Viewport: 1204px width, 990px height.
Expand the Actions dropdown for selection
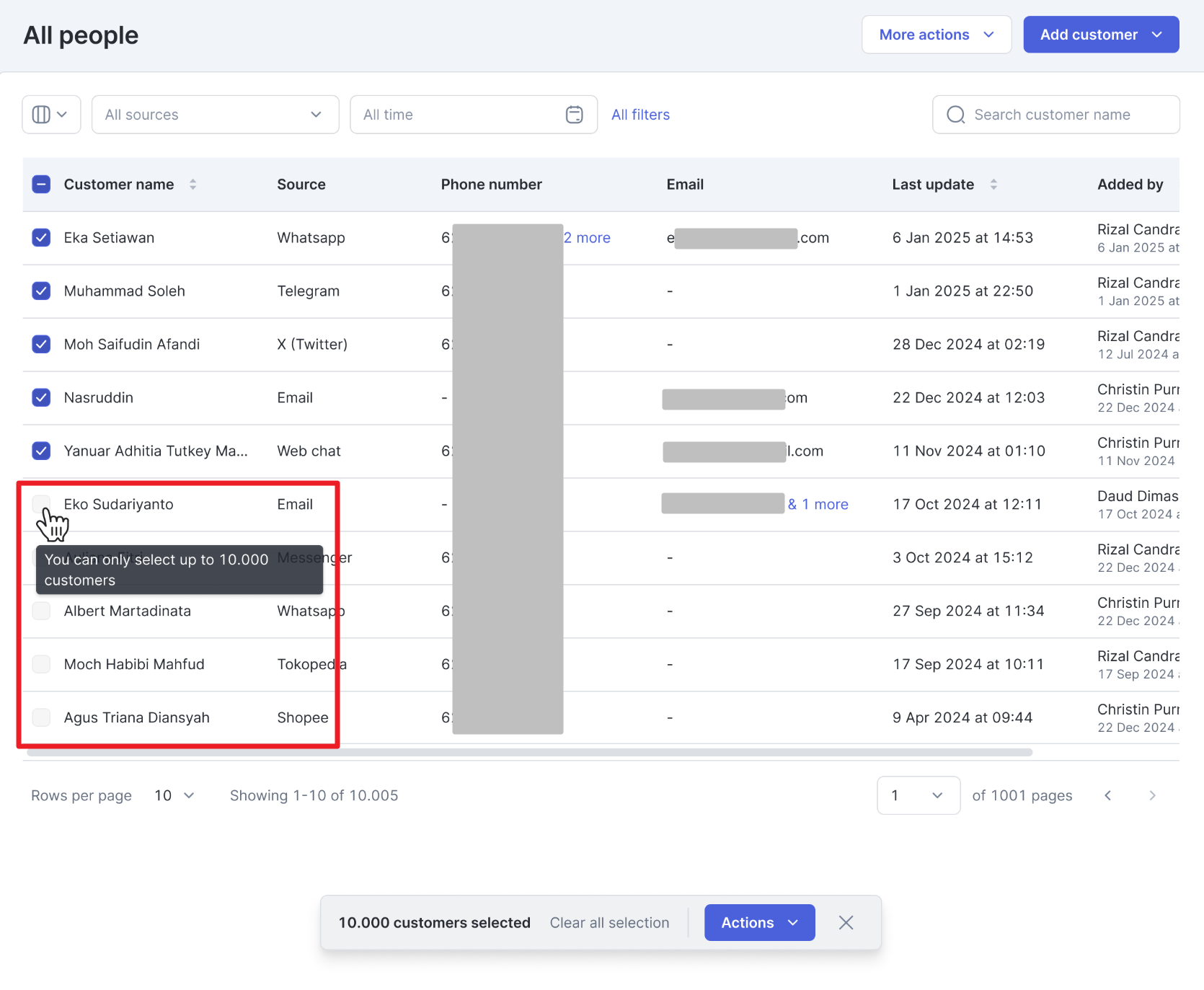pyautogui.click(x=760, y=923)
